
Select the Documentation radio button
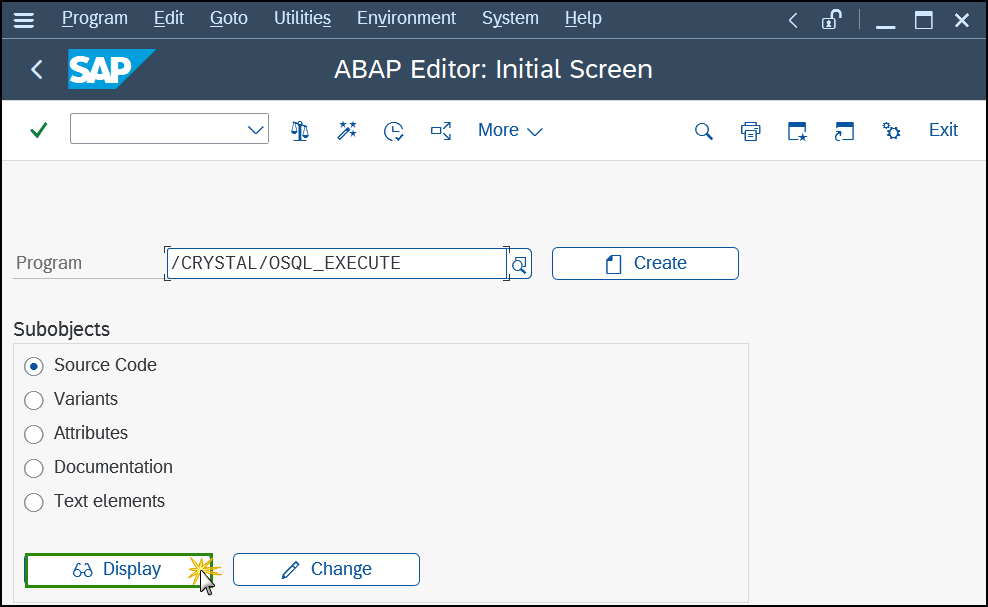[x=33, y=468]
